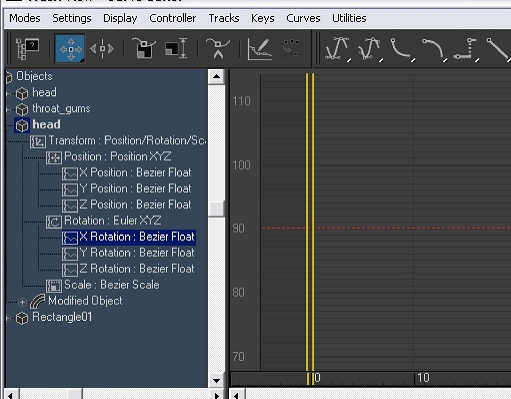Image resolution: width=511 pixels, height=399 pixels.
Task: Set tangents to Step
Action: tap(466, 49)
